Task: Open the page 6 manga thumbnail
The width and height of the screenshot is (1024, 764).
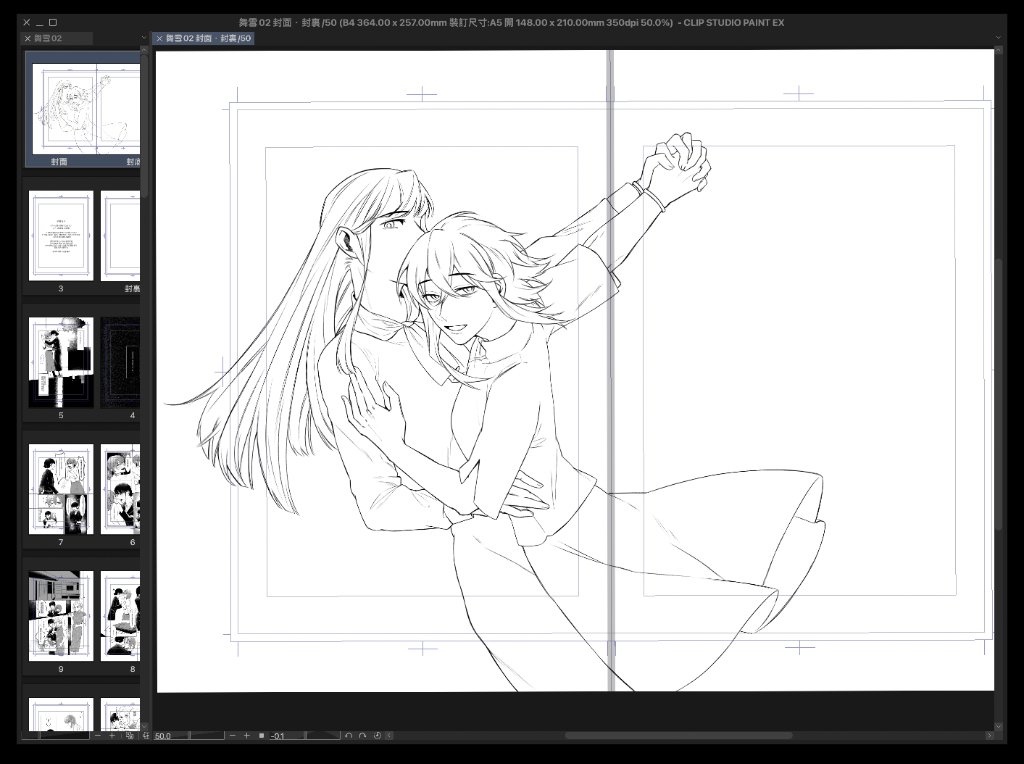Action: point(120,489)
